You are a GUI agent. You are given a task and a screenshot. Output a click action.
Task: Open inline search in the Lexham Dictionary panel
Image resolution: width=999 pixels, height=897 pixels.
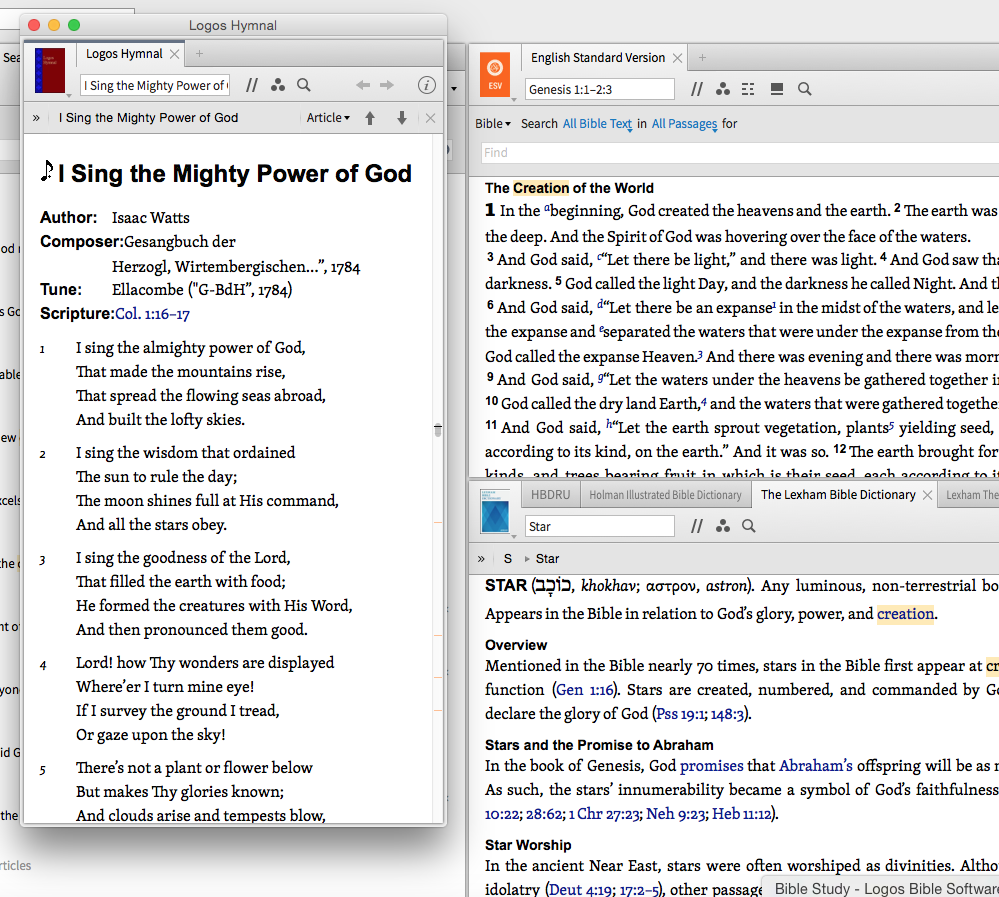(x=749, y=526)
